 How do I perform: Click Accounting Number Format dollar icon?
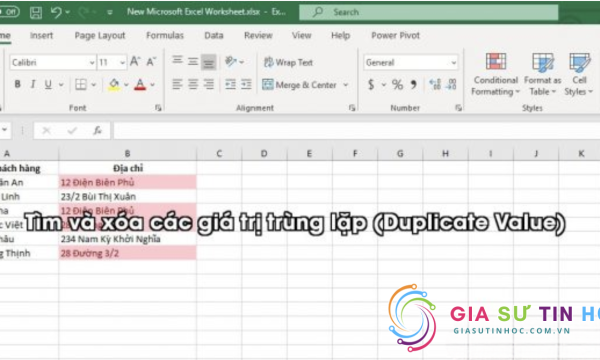[x=371, y=85]
